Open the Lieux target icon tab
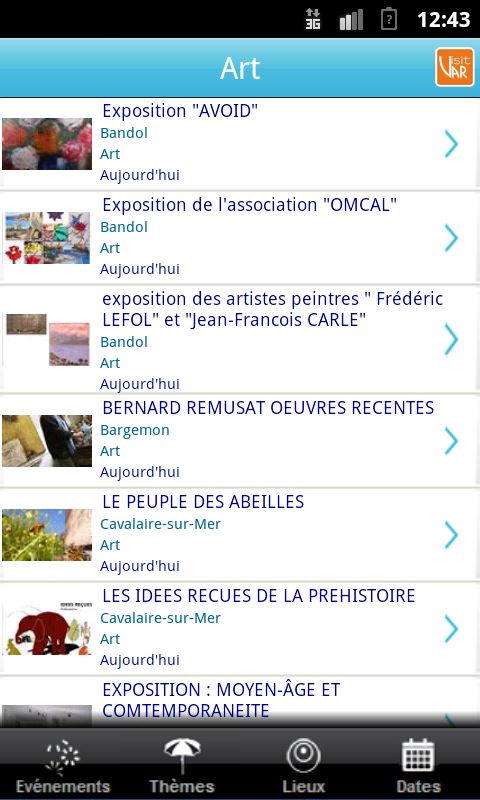 click(x=304, y=764)
